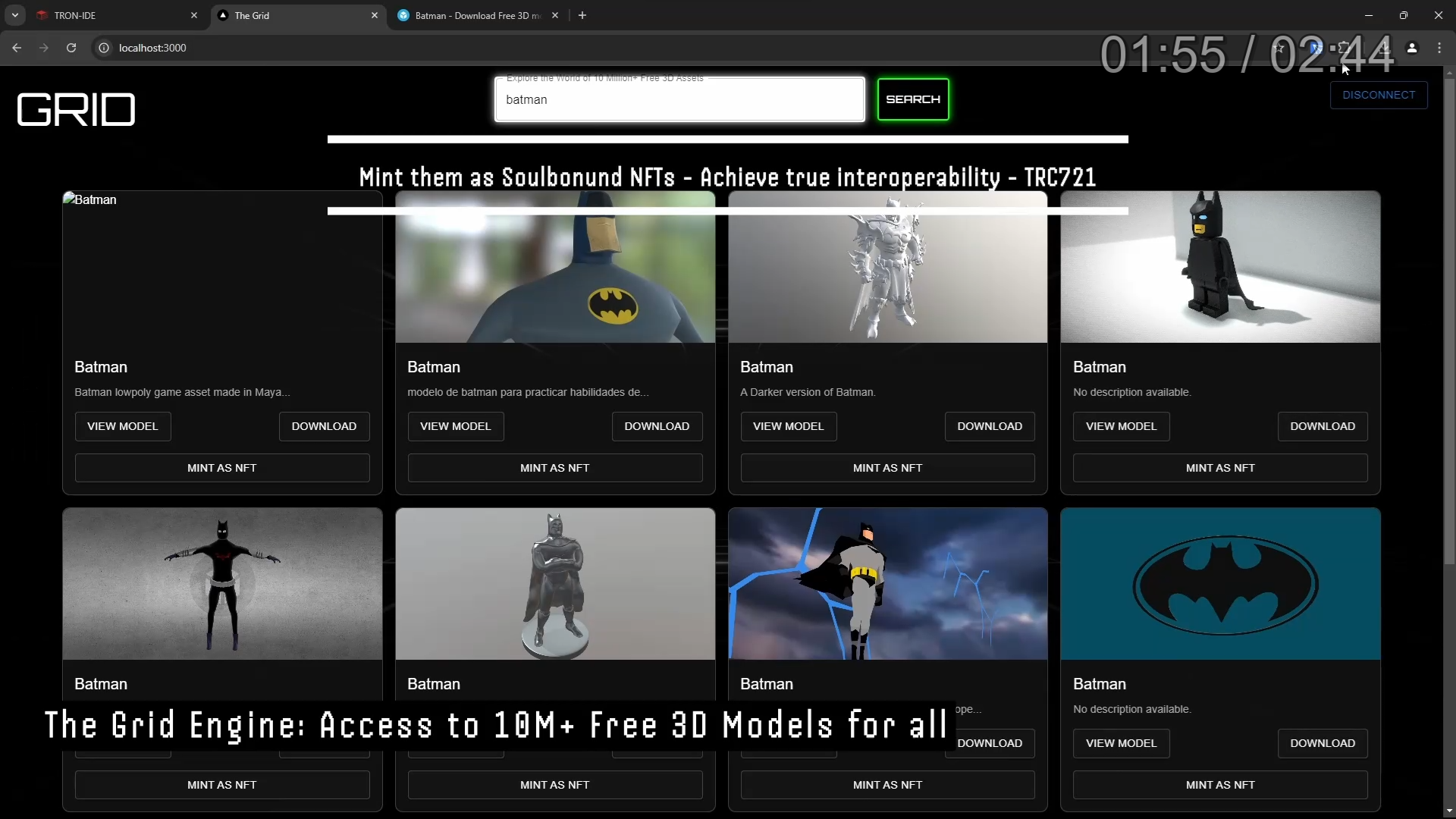Open a new browser tab
Image resolution: width=1456 pixels, height=819 pixels.
[x=582, y=15]
